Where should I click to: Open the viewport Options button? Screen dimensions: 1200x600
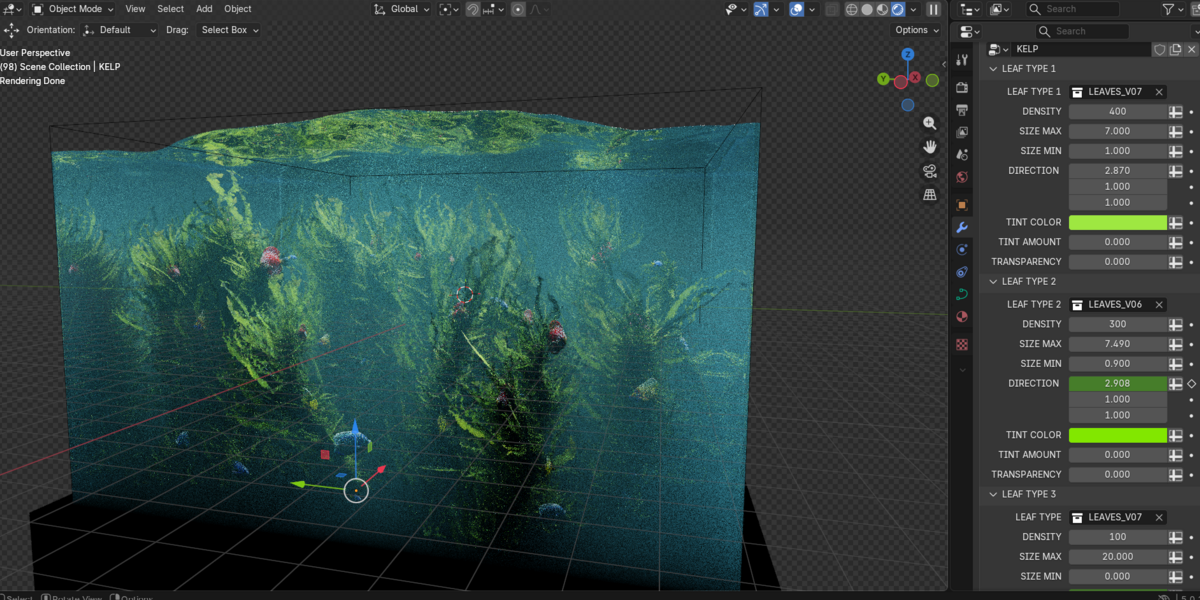tap(918, 30)
